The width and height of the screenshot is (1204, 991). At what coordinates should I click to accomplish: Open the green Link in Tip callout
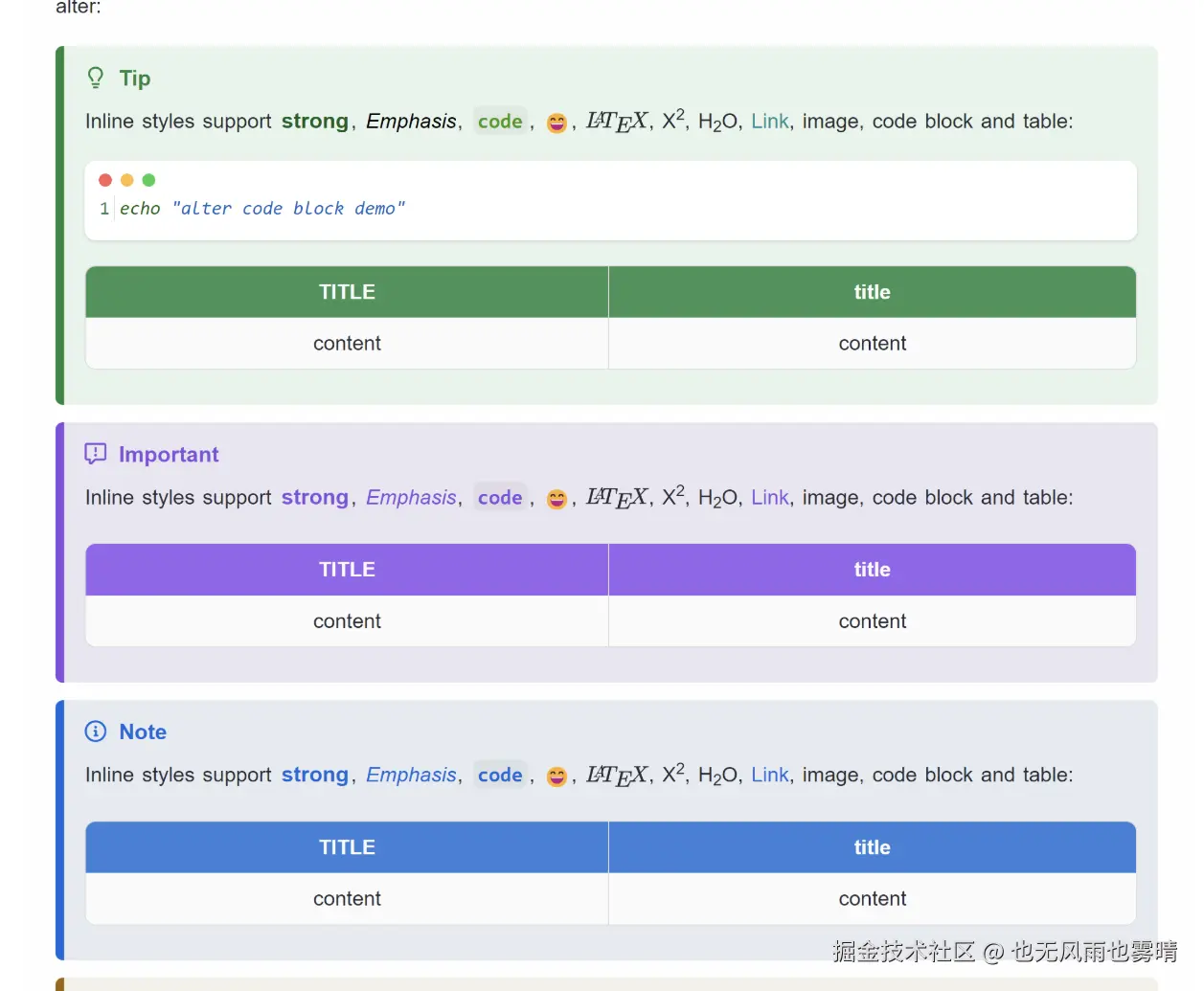point(769,122)
